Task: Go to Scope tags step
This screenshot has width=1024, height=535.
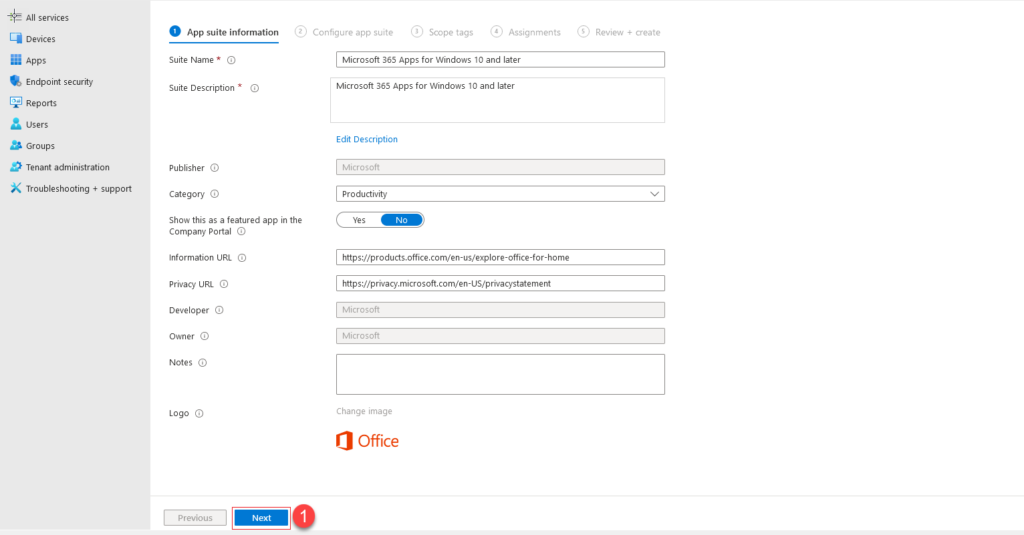Action: pyautogui.click(x=442, y=32)
